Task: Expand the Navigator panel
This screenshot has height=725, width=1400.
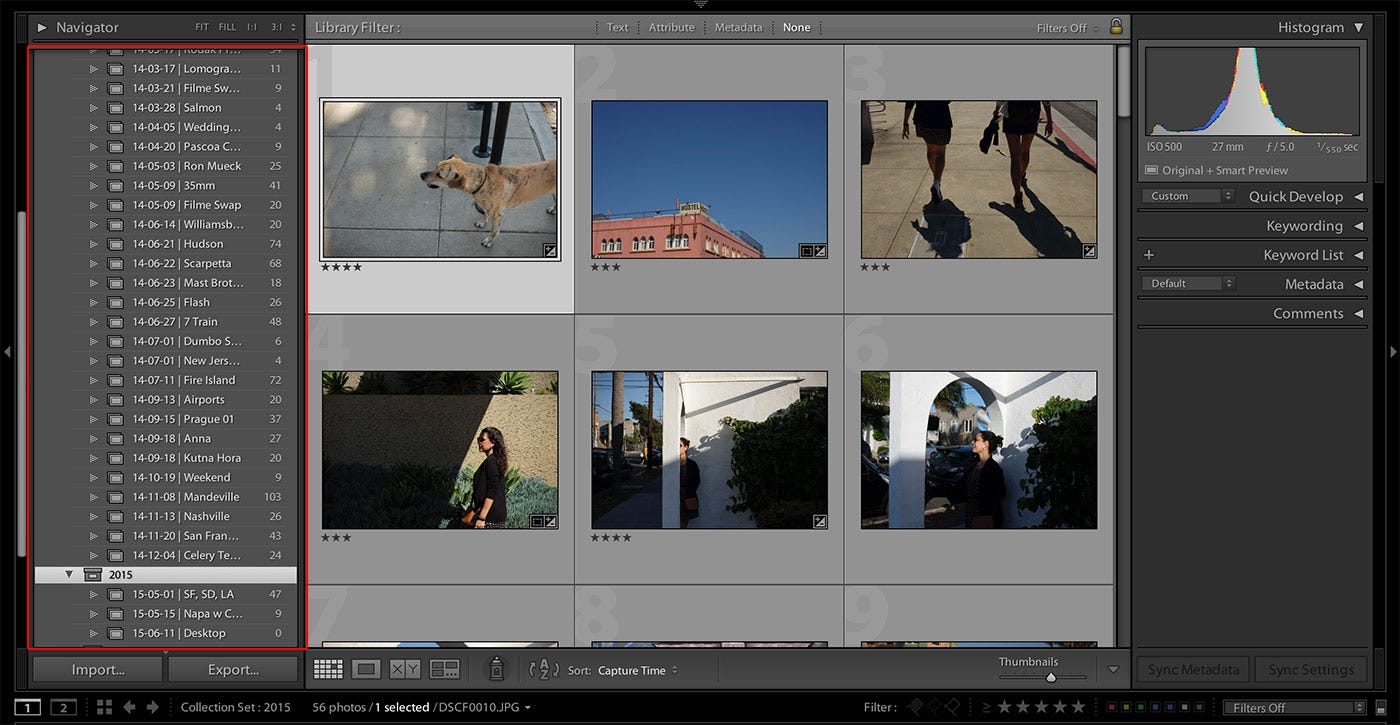Action: (x=42, y=27)
